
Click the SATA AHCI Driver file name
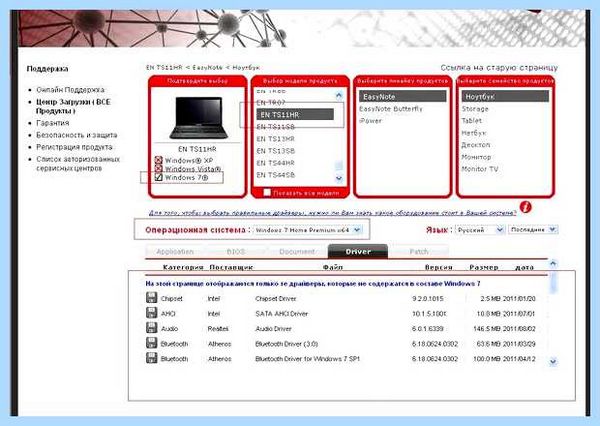(x=282, y=313)
